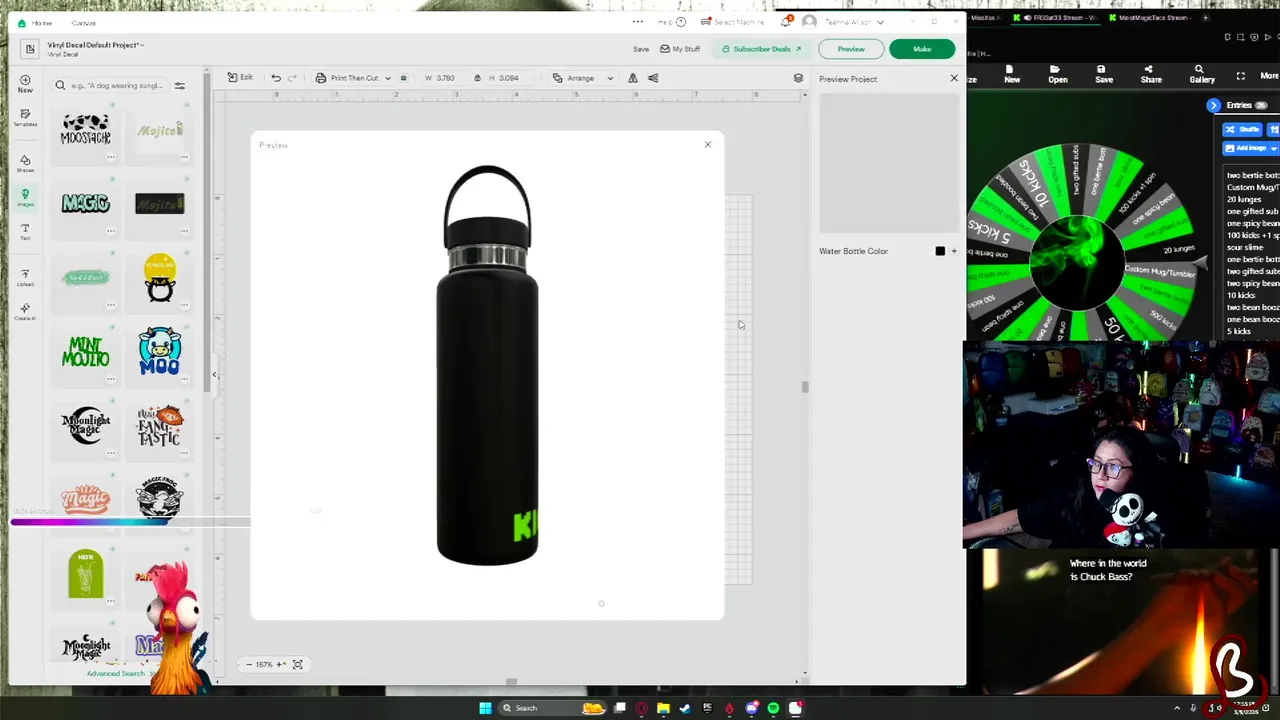Click Save in the wheel app toolbar

pos(1104,74)
